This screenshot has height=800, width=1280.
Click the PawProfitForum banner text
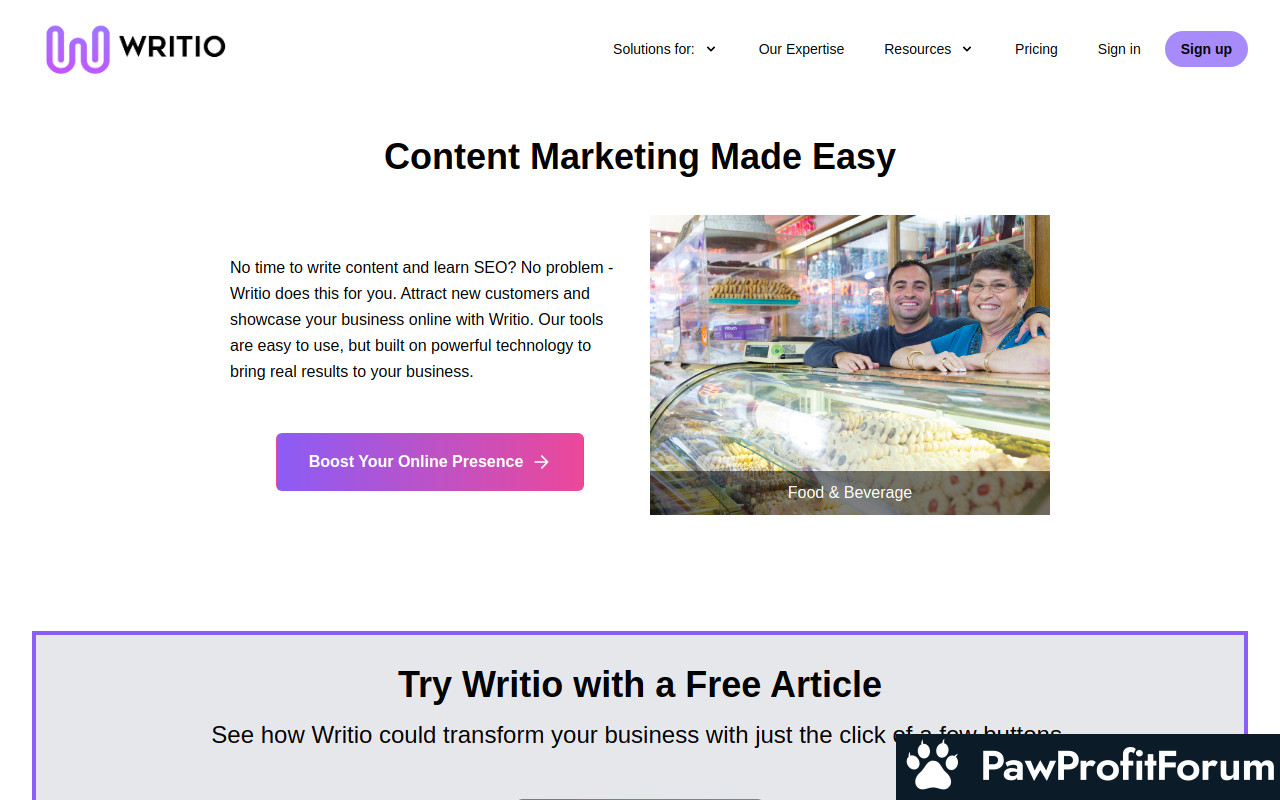(1128, 767)
